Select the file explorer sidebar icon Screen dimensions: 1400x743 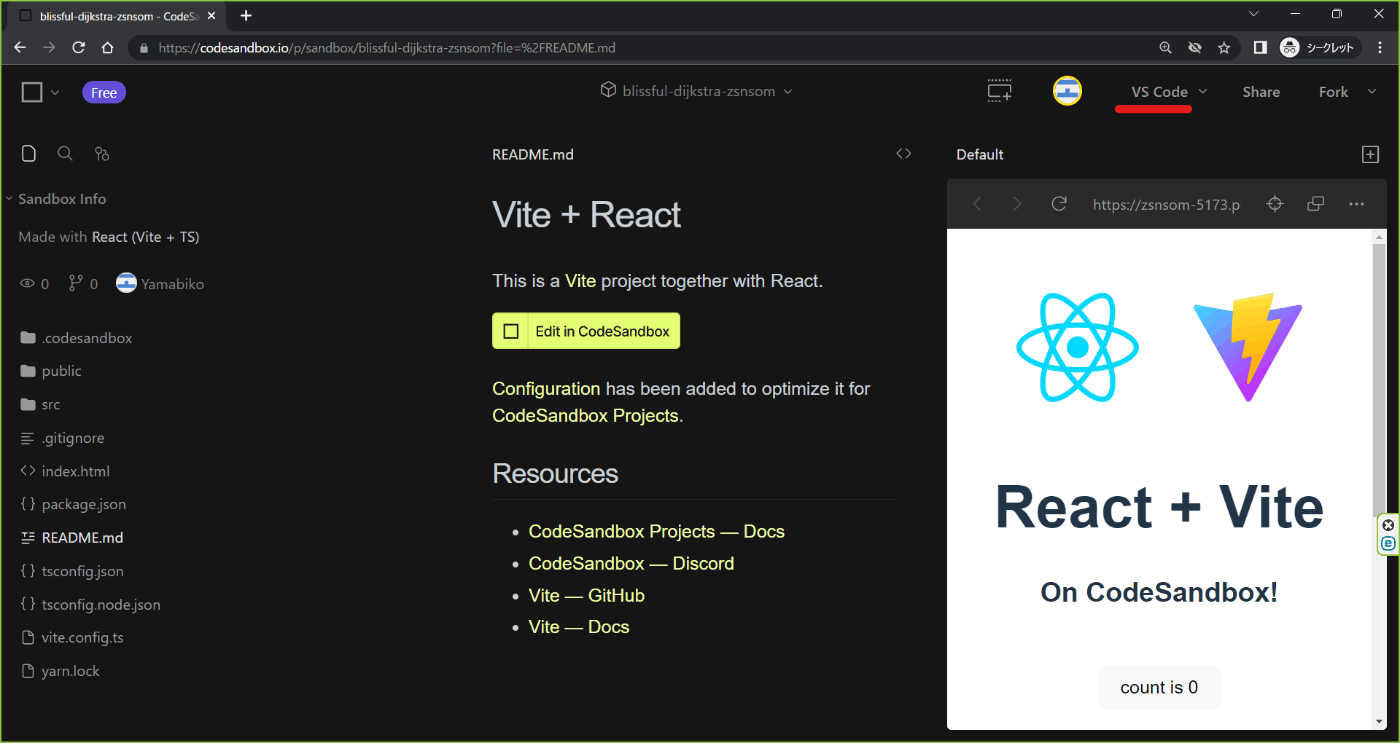point(29,153)
